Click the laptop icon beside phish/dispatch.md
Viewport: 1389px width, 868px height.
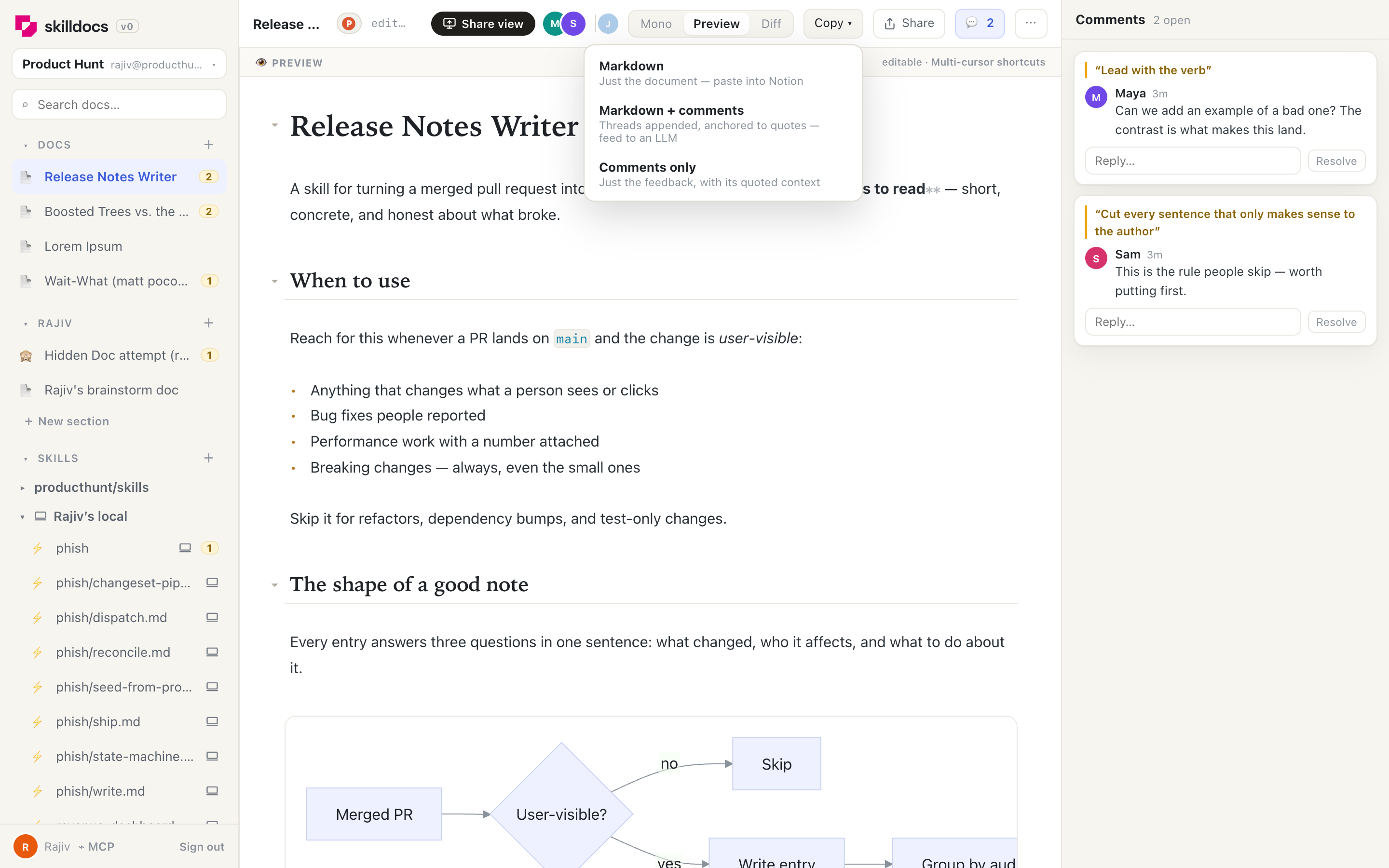click(x=212, y=617)
